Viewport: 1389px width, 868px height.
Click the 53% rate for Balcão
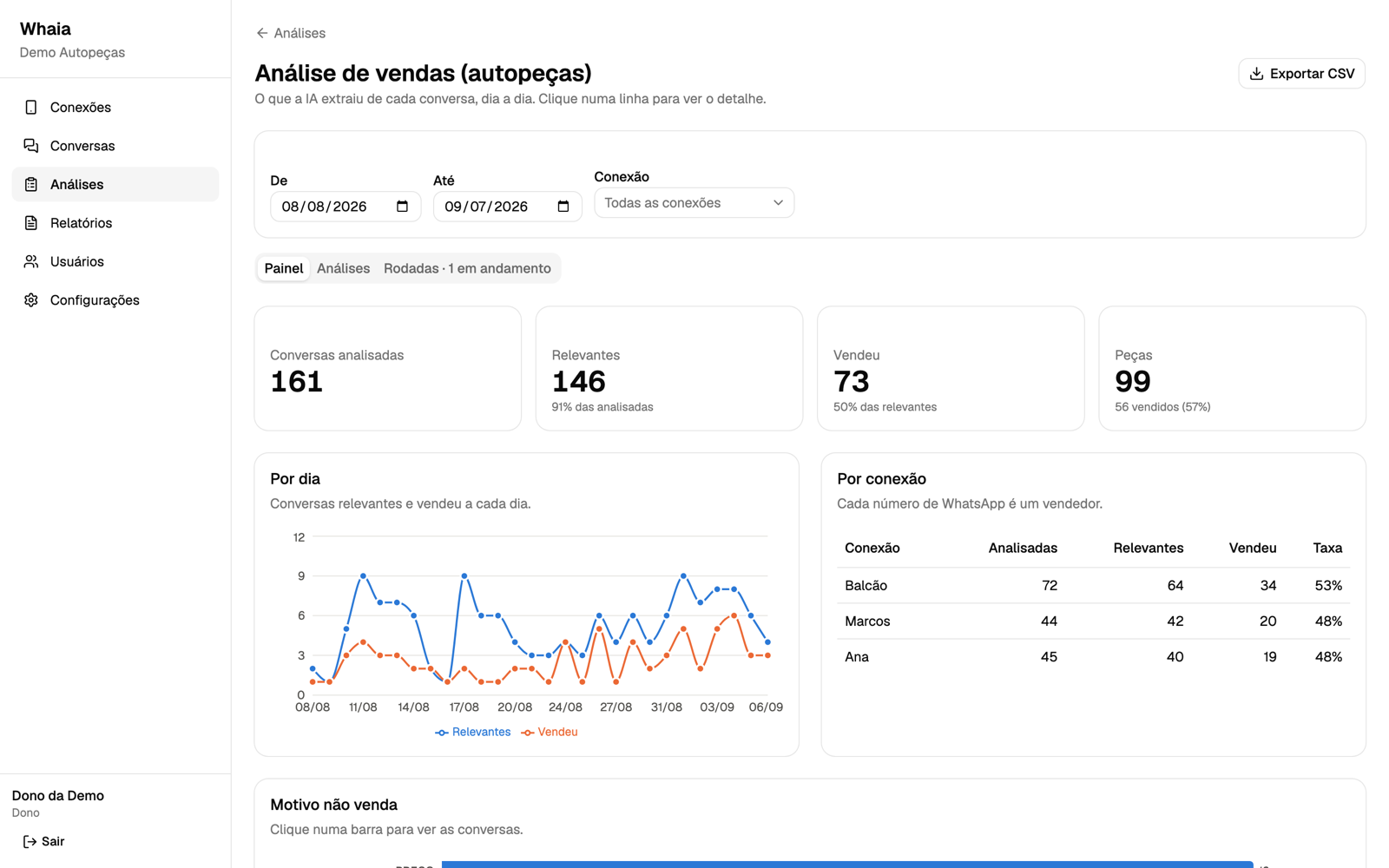tap(1328, 586)
